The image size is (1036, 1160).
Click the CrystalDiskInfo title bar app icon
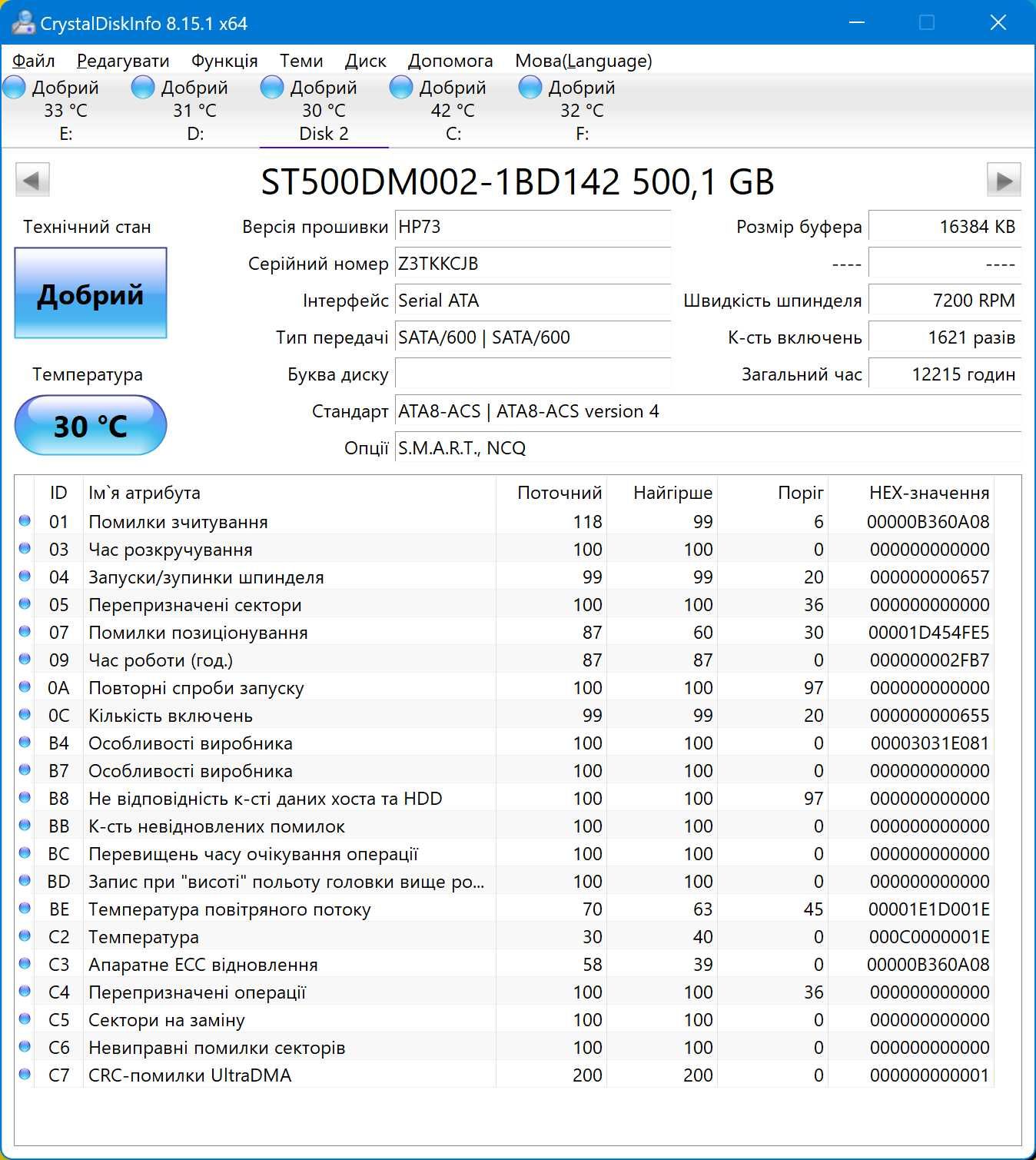point(23,22)
